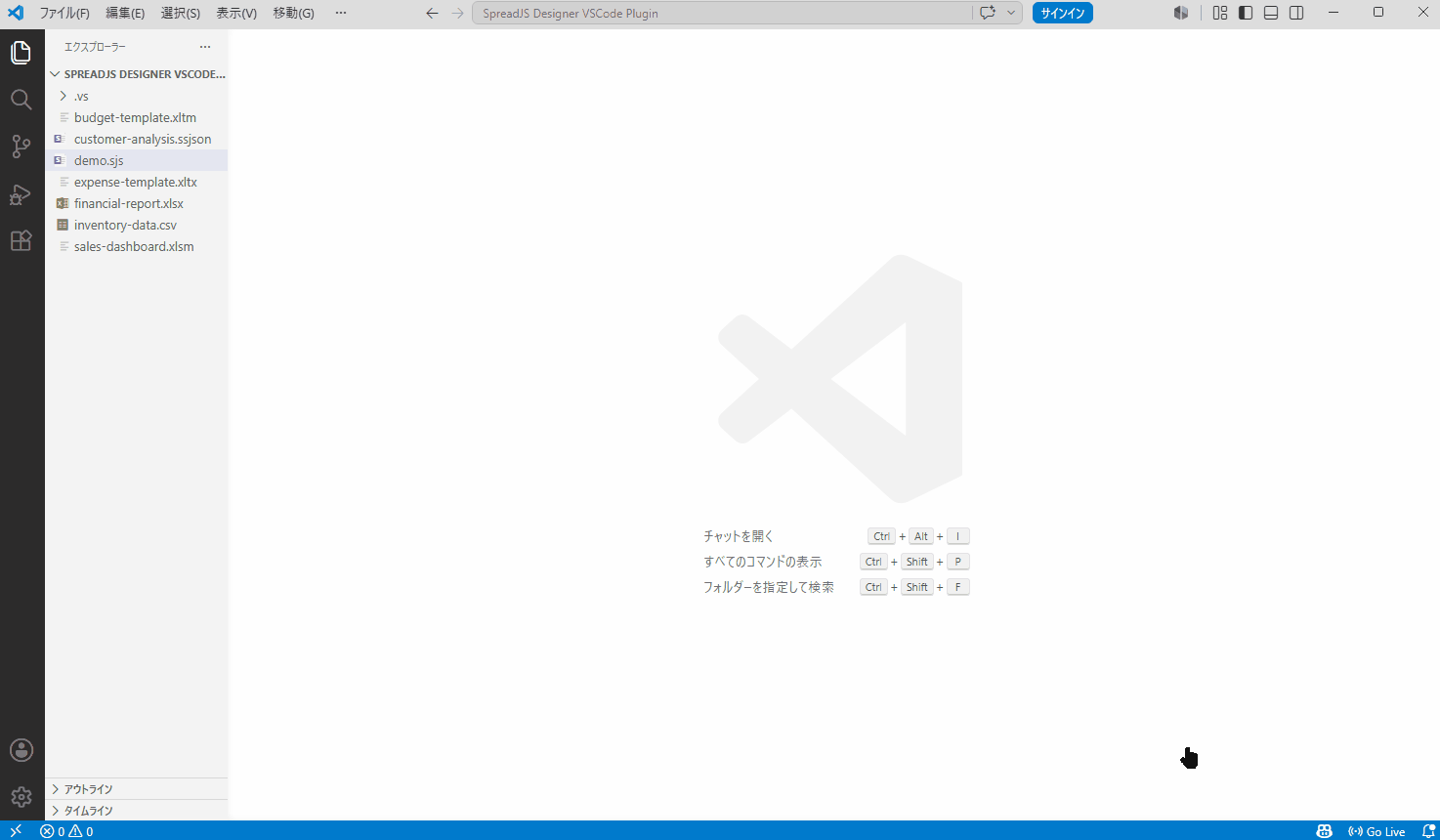Expand the タイムライン section
The height and width of the screenshot is (840, 1440).
click(x=137, y=811)
